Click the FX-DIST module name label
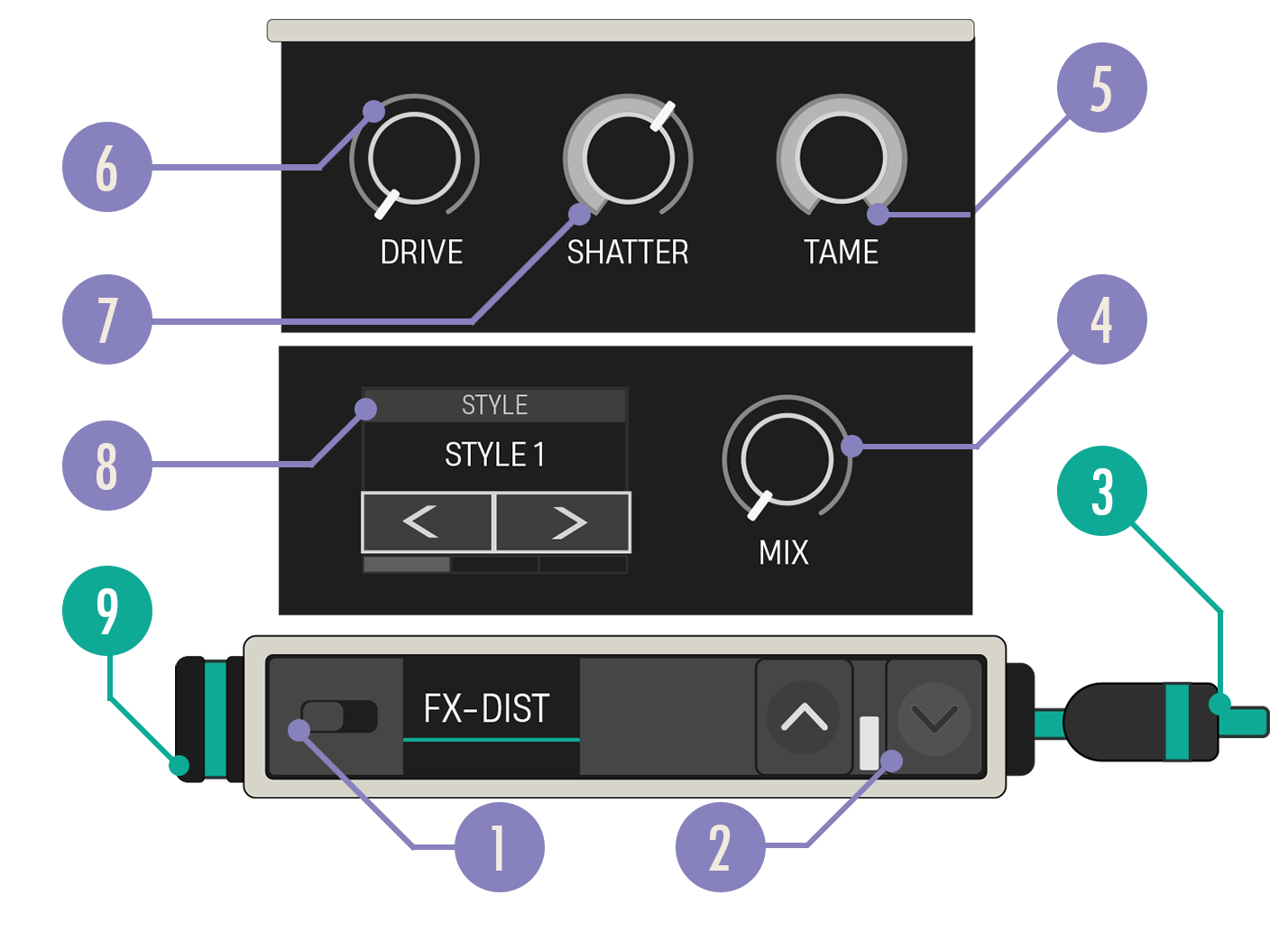Image resolution: width=1288 pixels, height=932 pixels. [487, 709]
